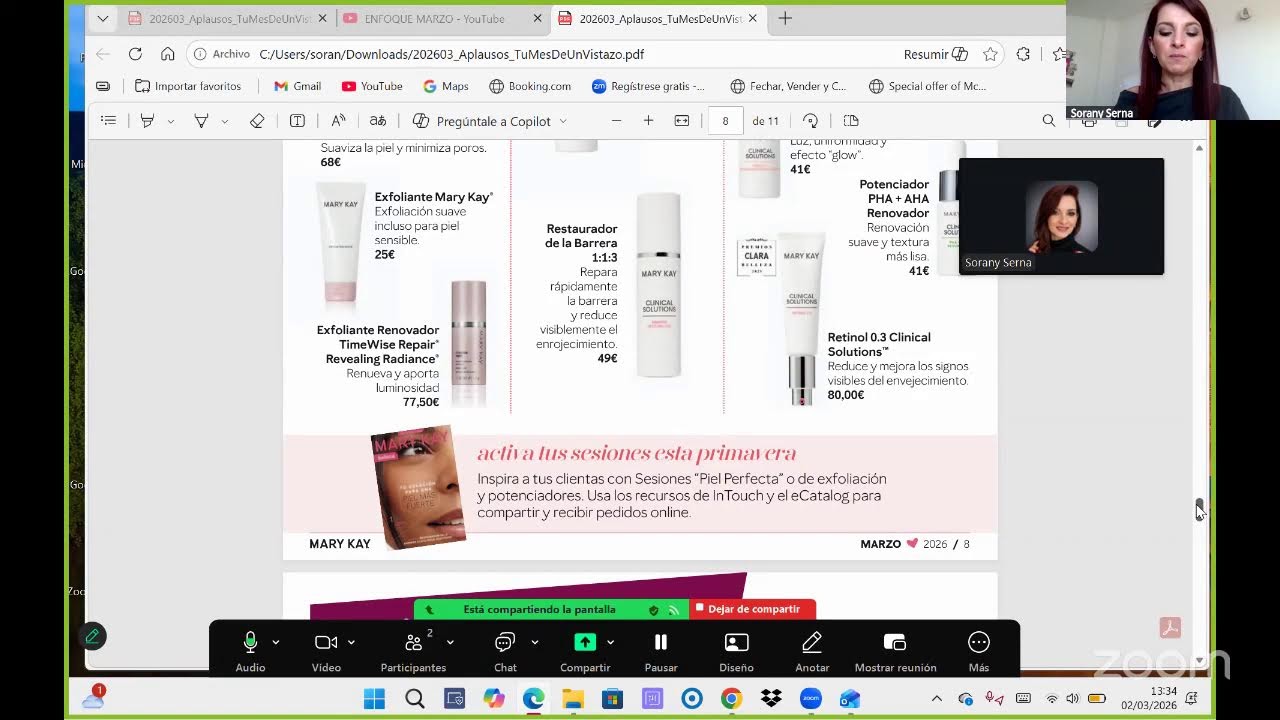Image resolution: width=1280 pixels, height=720 pixels.
Task: Open Windows taskbar search
Action: (x=415, y=698)
